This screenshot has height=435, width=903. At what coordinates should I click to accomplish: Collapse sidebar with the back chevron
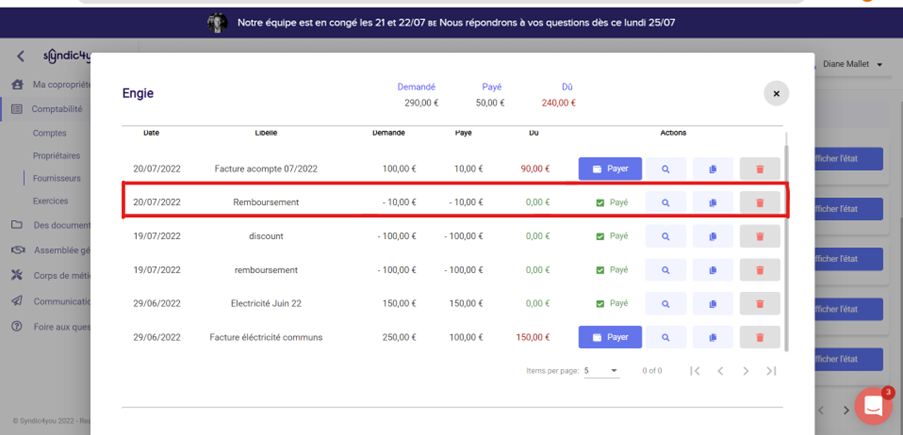21,56
